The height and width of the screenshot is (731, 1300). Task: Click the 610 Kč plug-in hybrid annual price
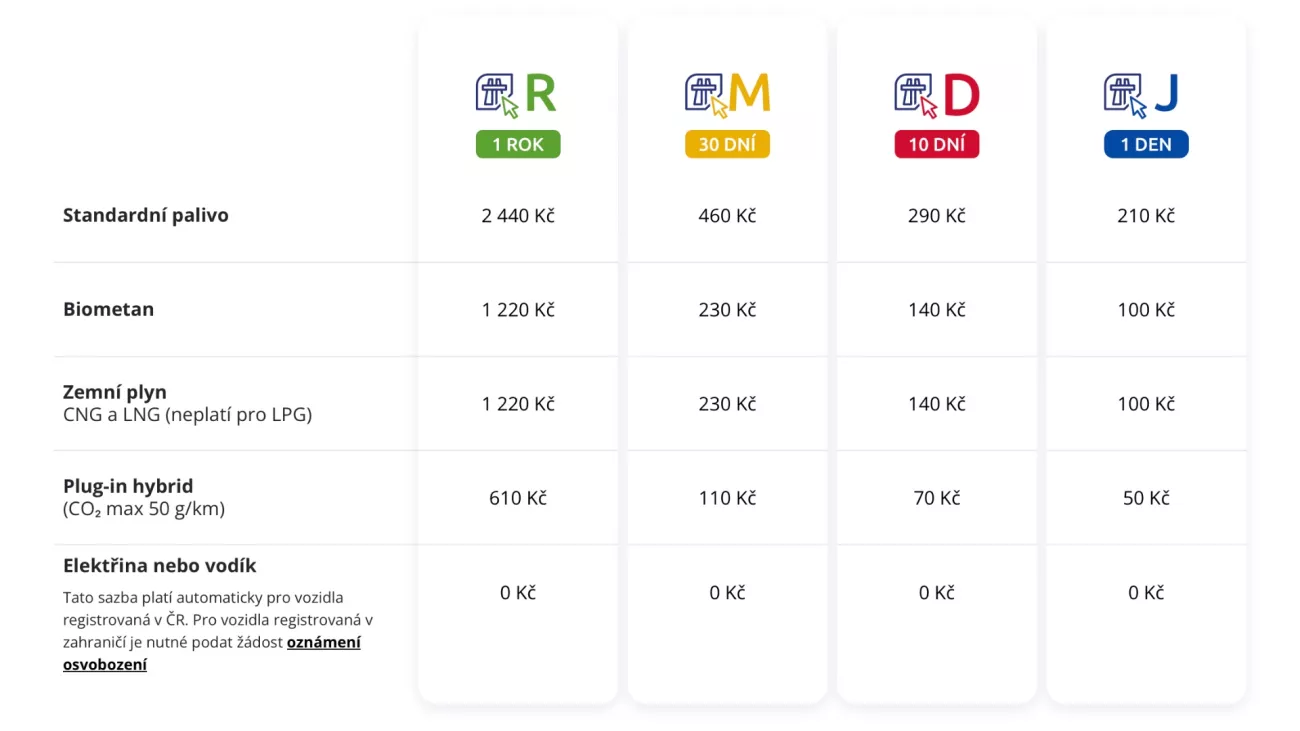(x=518, y=498)
